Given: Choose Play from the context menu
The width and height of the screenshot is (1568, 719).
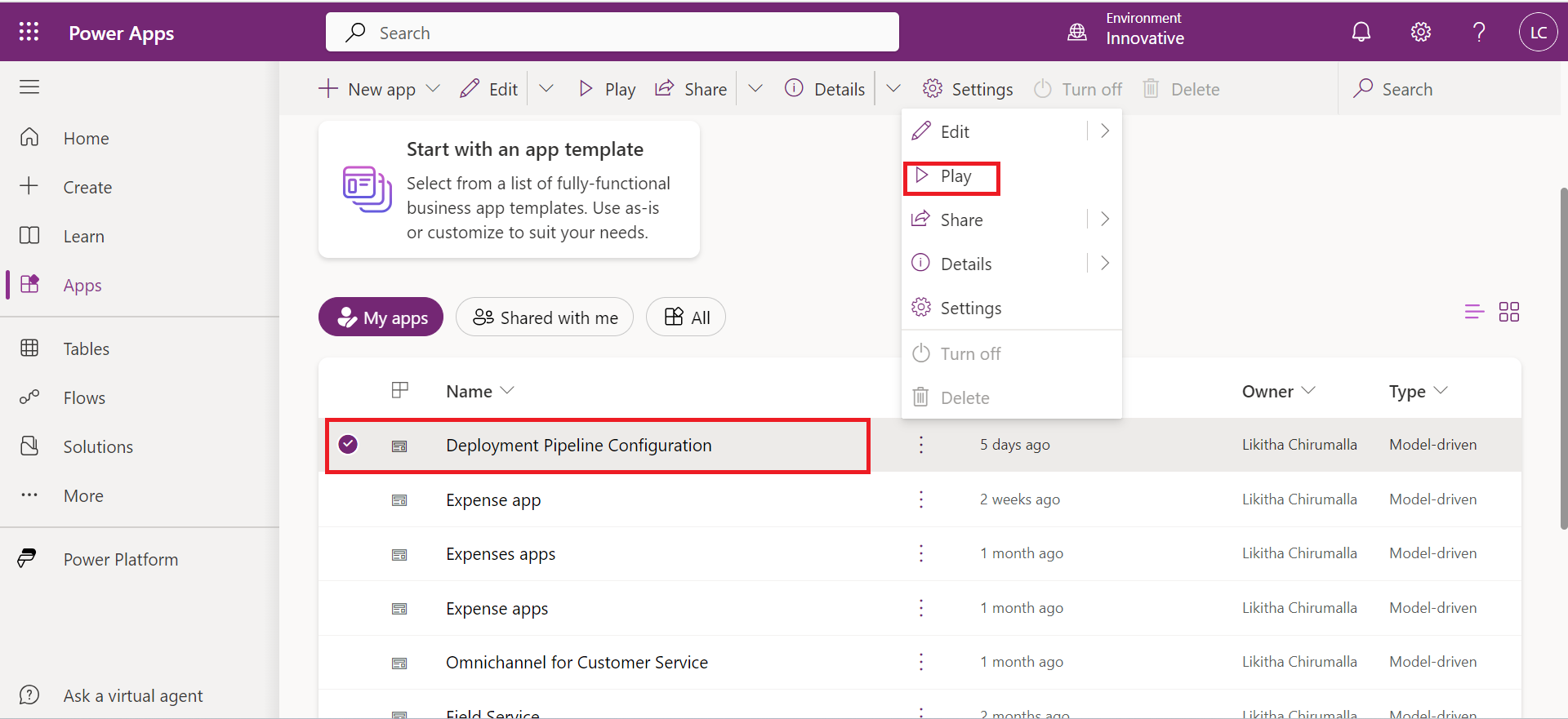Looking at the screenshot, I should pos(954,176).
